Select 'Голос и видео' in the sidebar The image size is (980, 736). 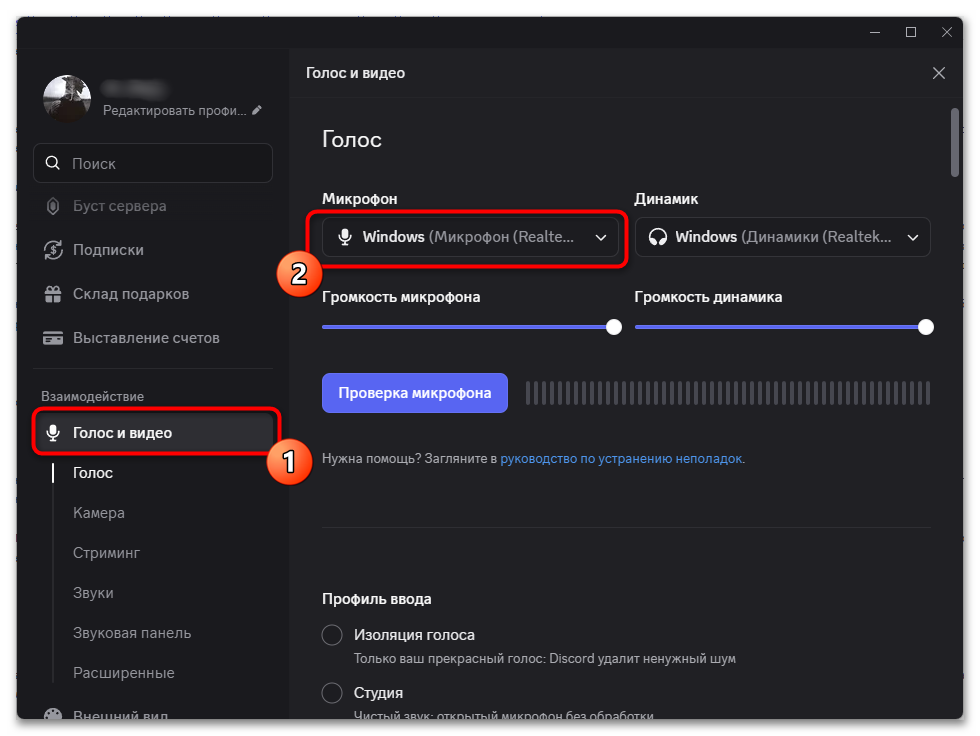154,432
